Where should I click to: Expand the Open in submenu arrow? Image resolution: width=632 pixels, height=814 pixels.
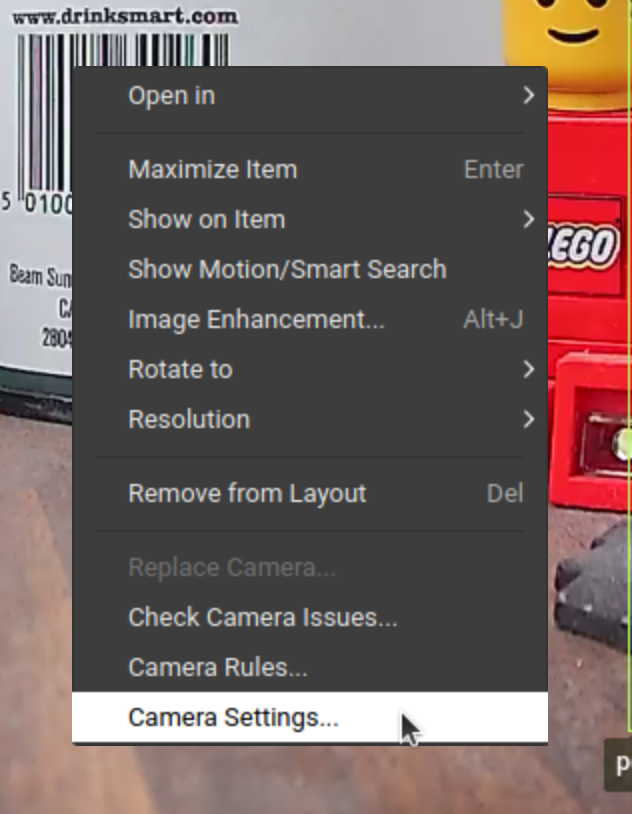pyautogui.click(x=528, y=96)
